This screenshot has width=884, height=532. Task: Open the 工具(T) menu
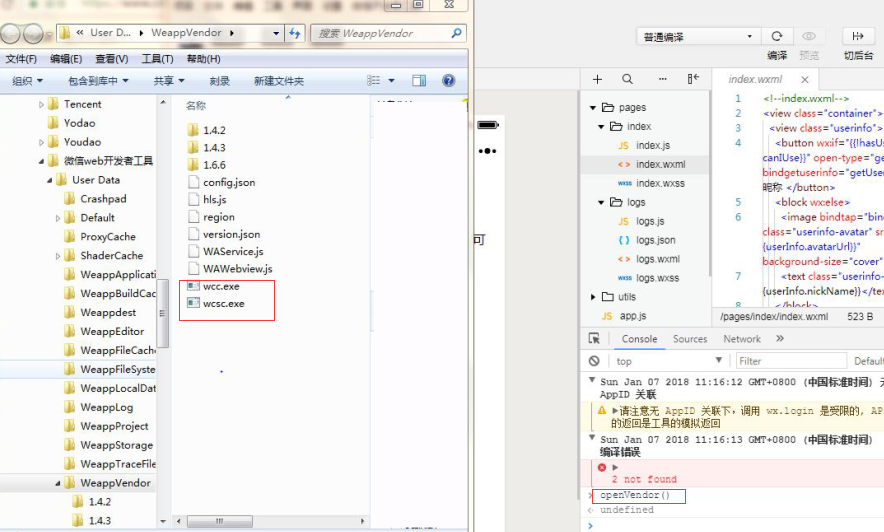pos(157,59)
